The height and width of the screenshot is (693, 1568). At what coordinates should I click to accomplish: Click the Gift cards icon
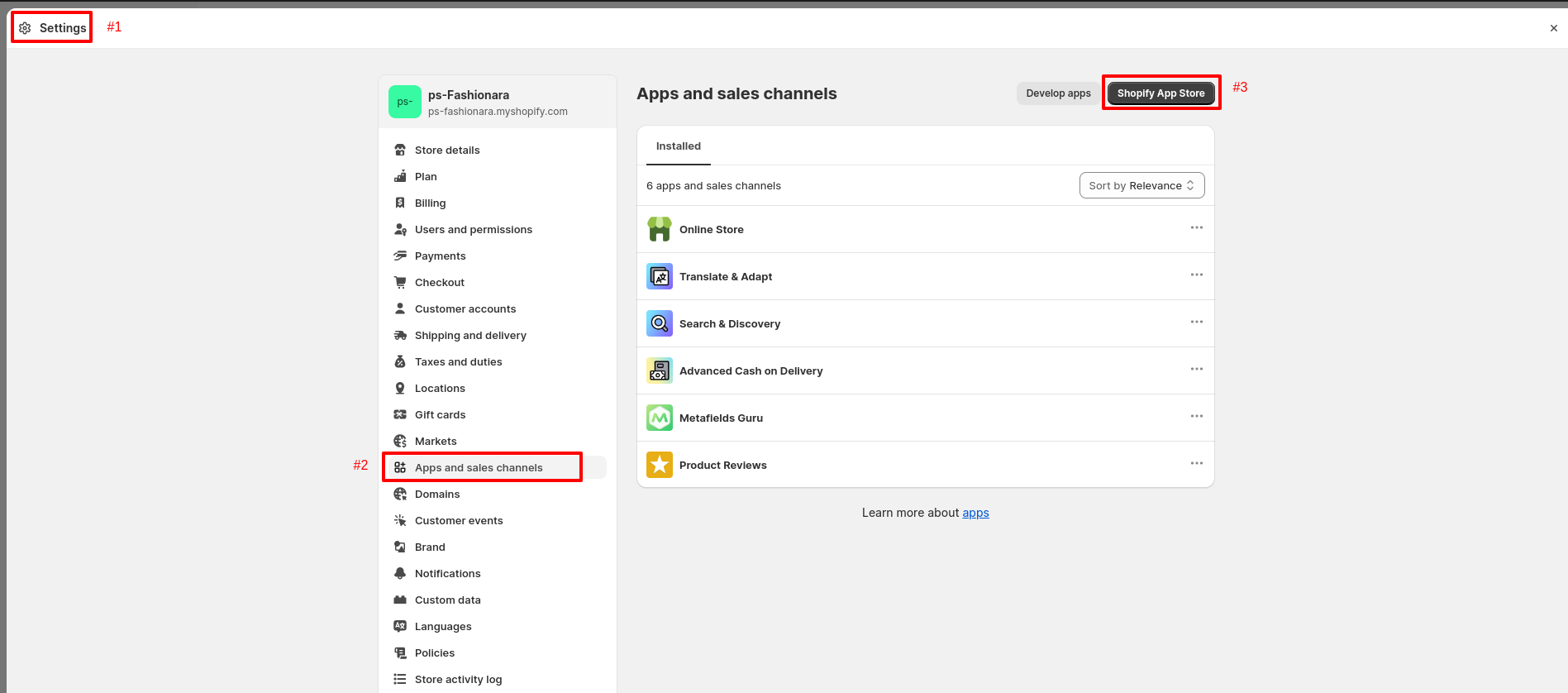[400, 414]
